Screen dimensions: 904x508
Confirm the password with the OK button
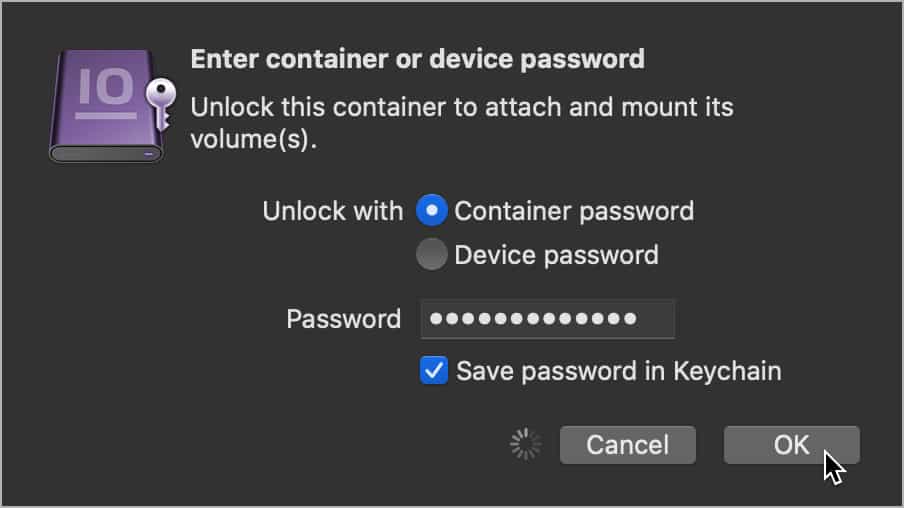click(x=791, y=445)
